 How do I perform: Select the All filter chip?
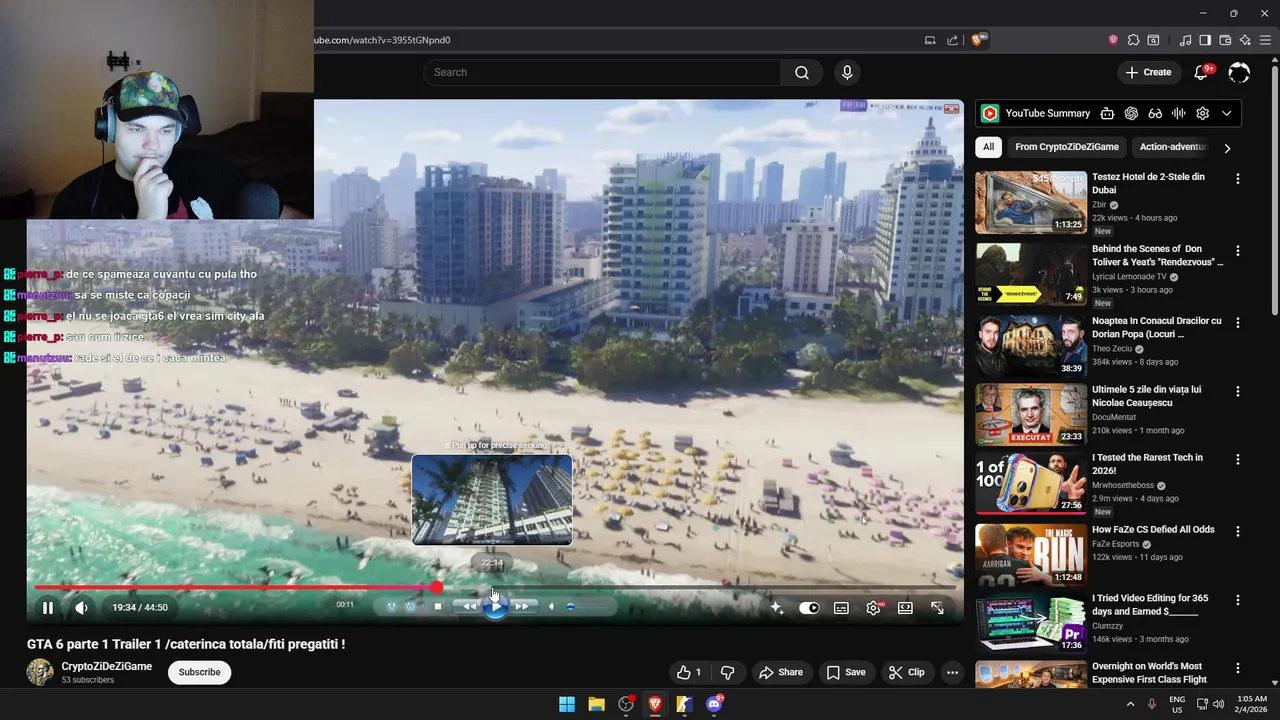[988, 147]
